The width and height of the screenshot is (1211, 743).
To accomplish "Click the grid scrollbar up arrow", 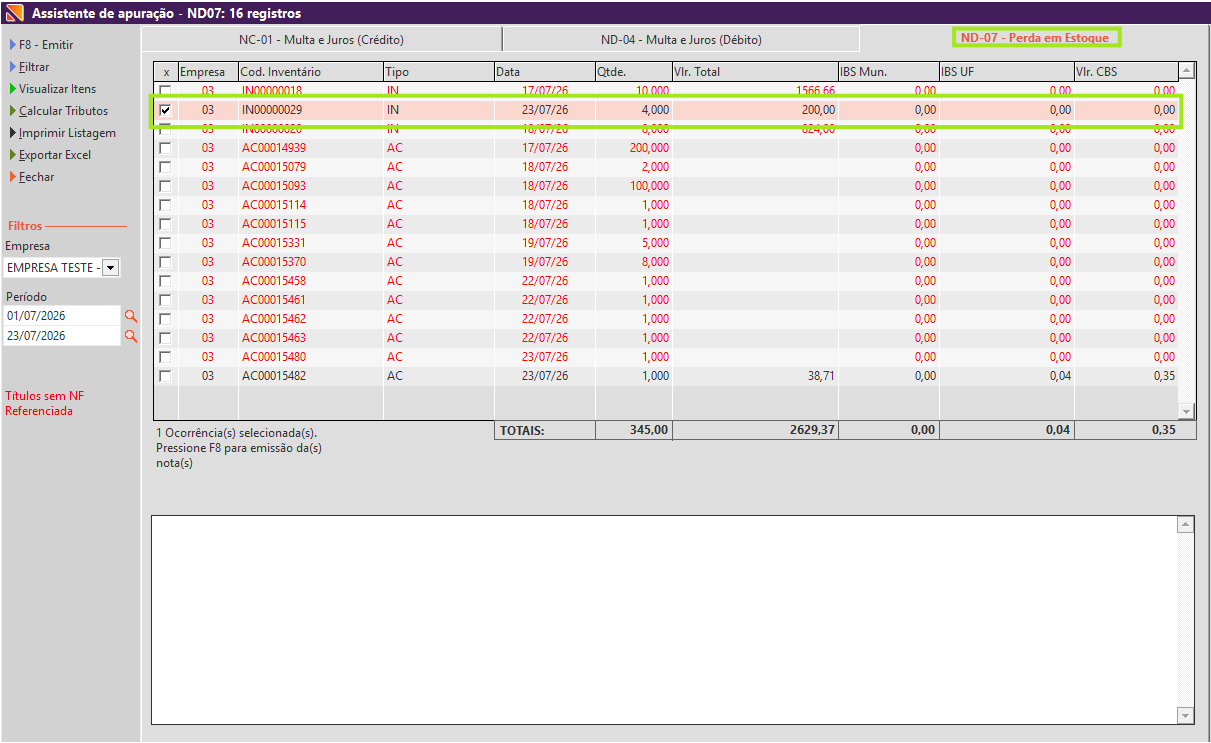I will [1186, 71].
